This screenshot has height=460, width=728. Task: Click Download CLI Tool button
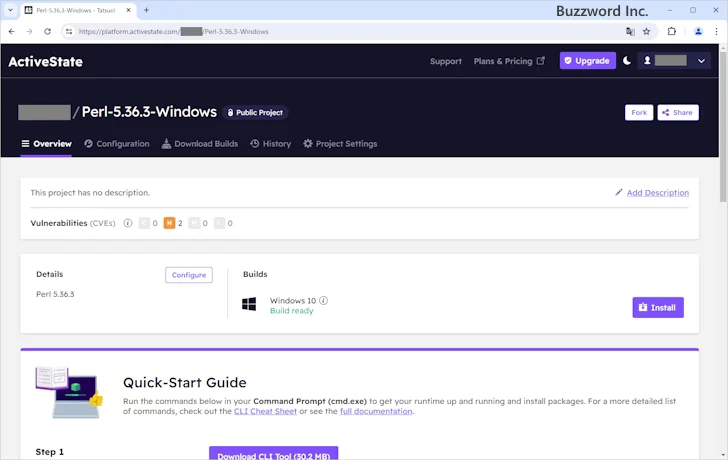pyautogui.click(x=273, y=454)
